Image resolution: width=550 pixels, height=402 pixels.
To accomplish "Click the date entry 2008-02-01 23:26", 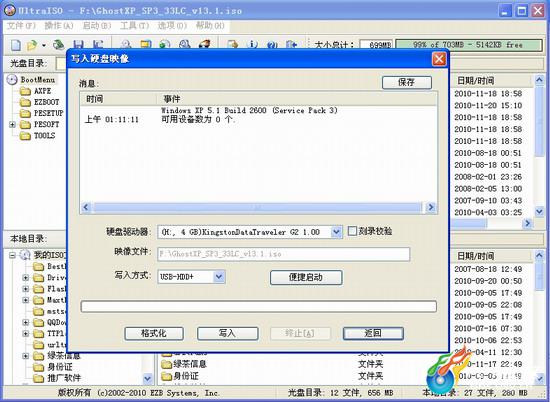I will tap(488, 177).
